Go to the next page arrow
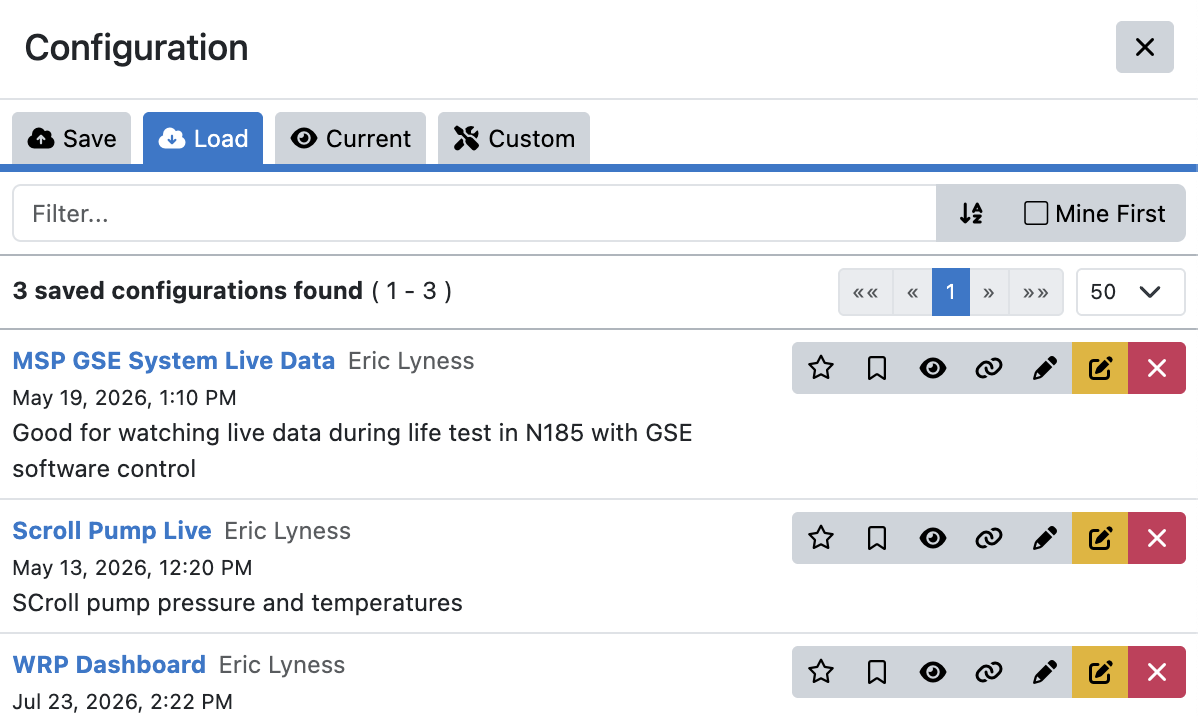The image size is (1198, 716). [989, 292]
